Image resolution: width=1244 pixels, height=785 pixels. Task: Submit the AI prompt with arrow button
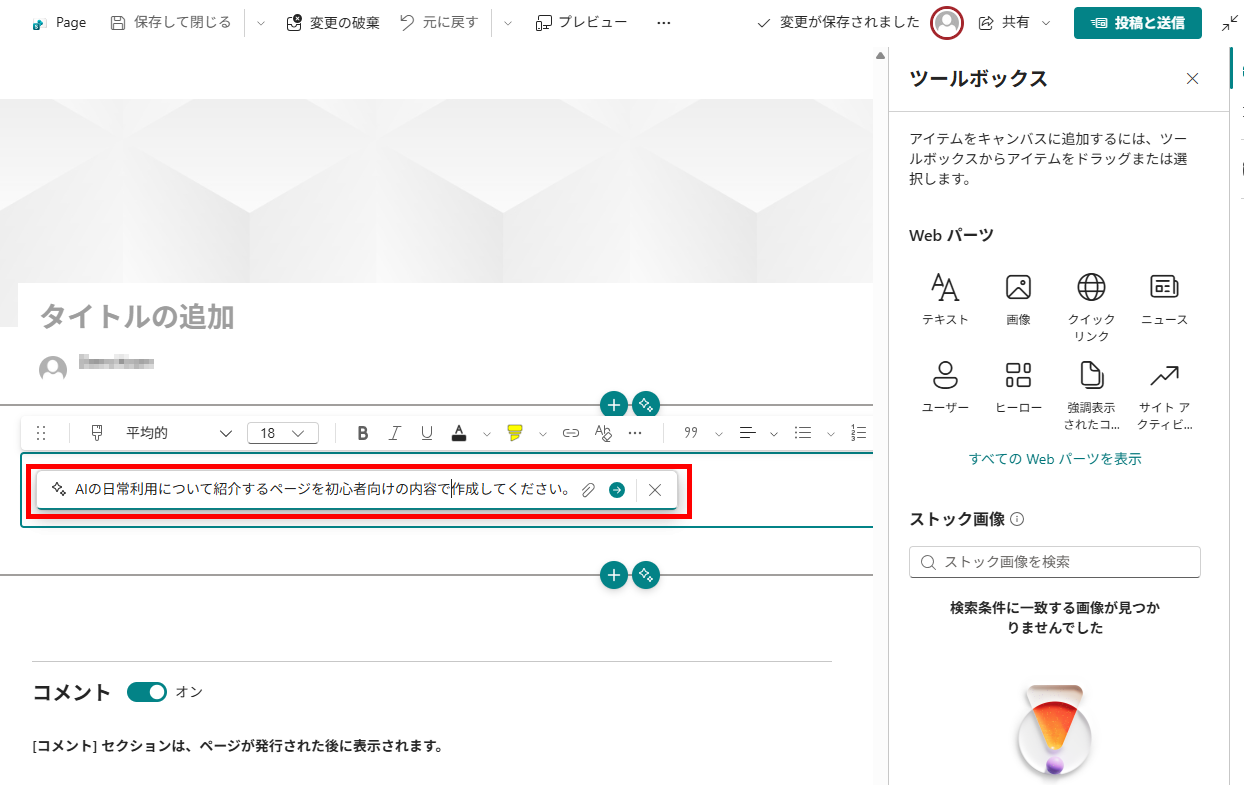click(617, 490)
